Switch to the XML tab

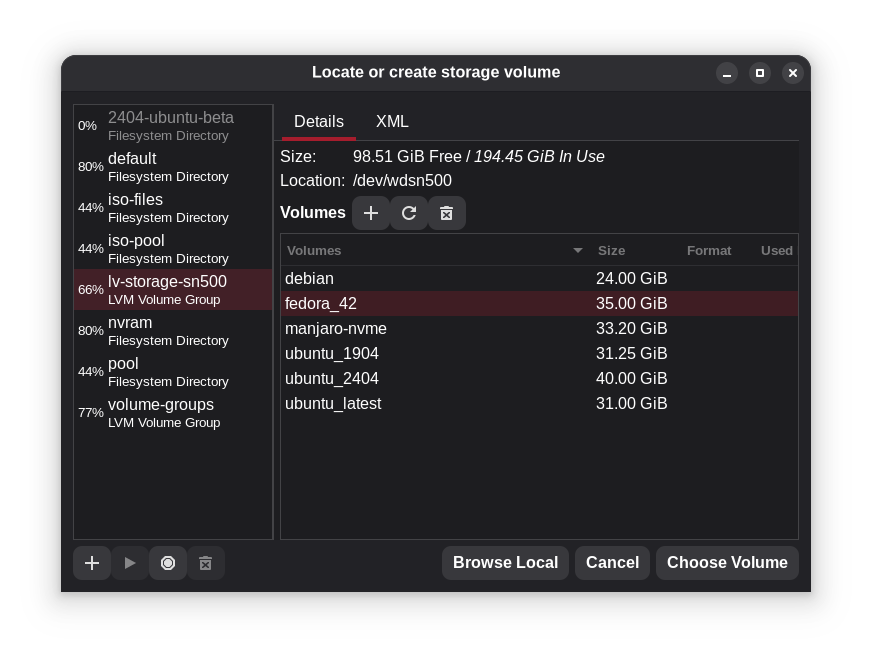392,121
